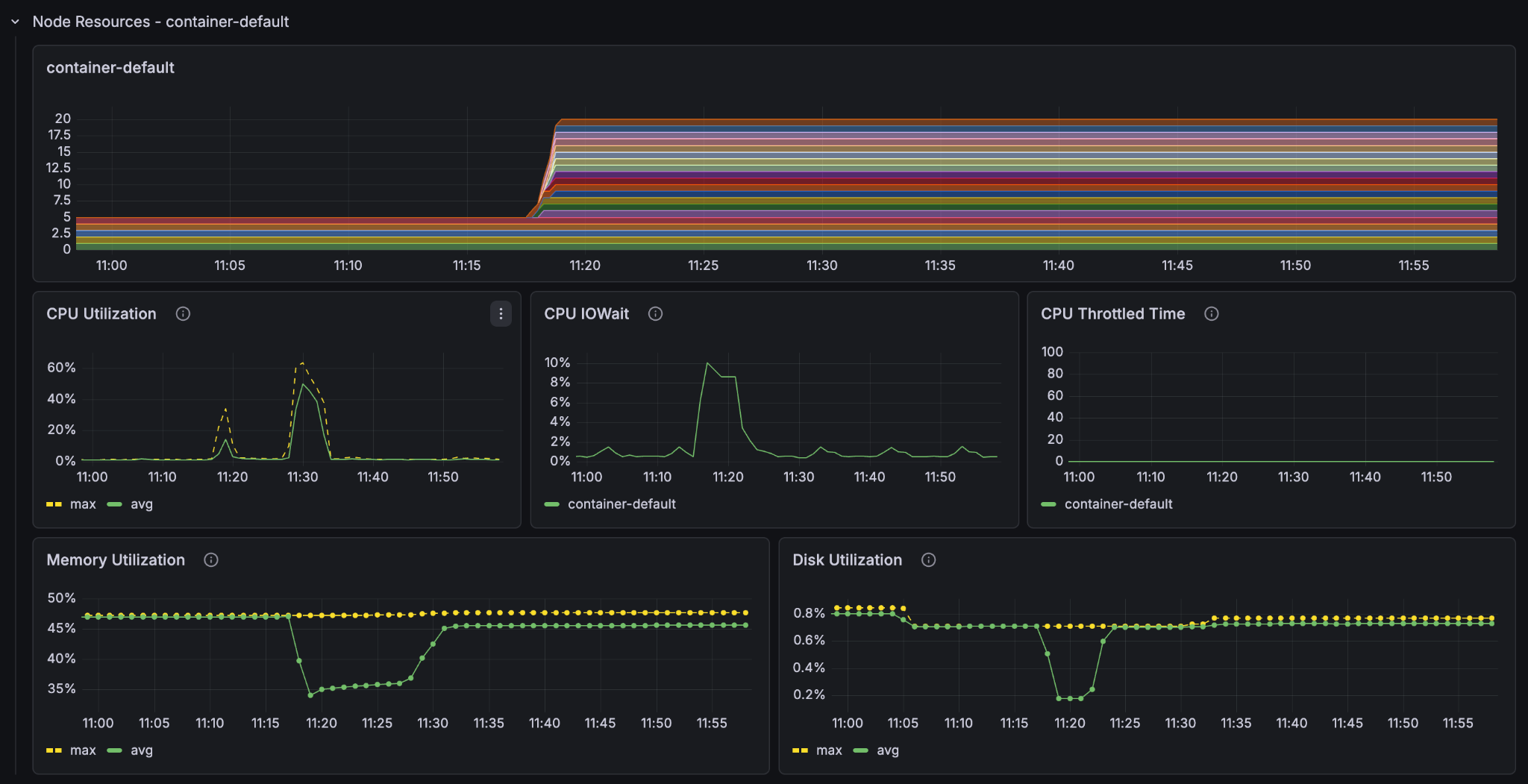Viewport: 1528px width, 784px height.
Task: Open the CPU Utilization info tooltip icon
Action: point(184,314)
